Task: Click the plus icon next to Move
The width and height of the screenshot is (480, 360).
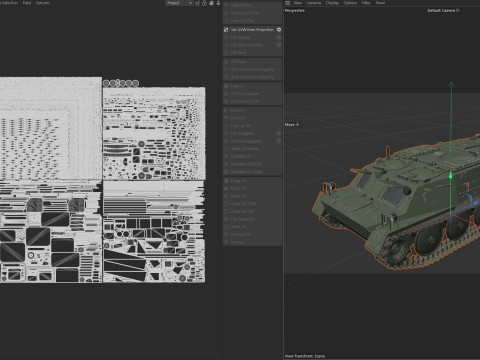Action: [x=297, y=125]
